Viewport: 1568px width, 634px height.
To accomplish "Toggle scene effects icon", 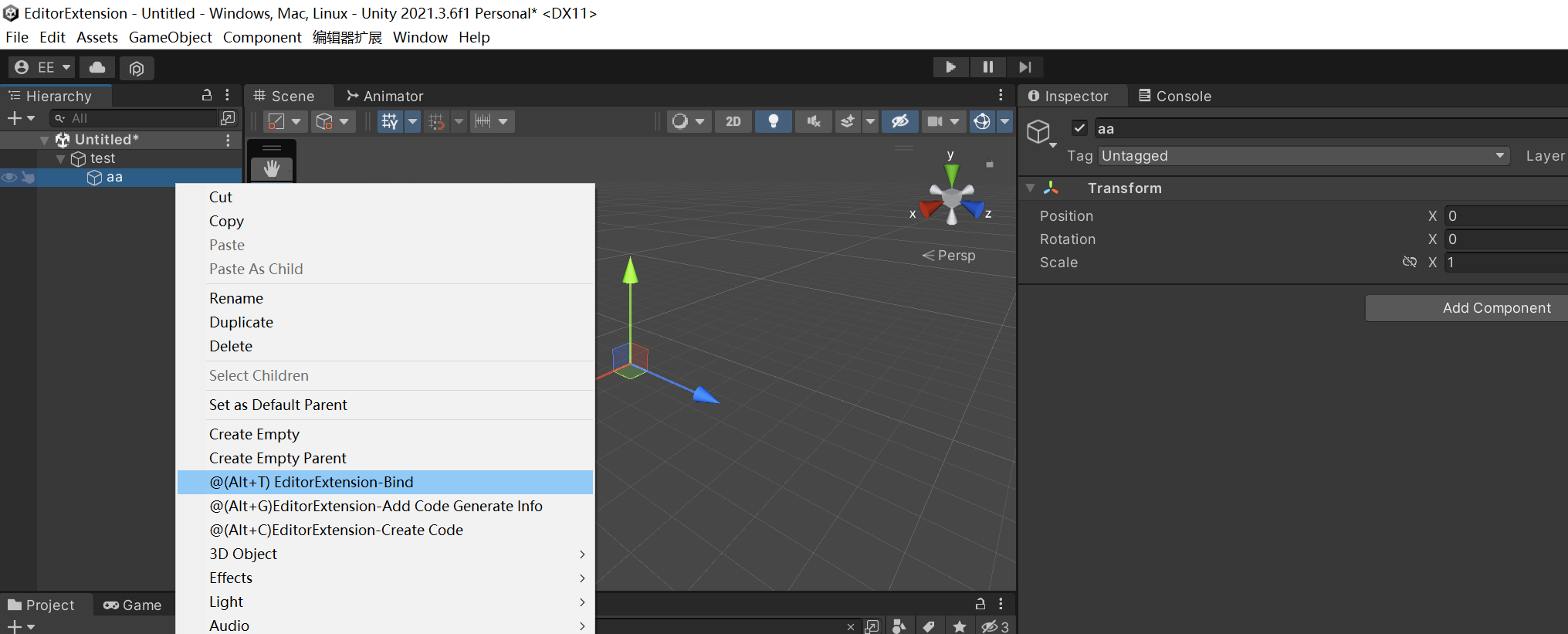I will coord(848,121).
